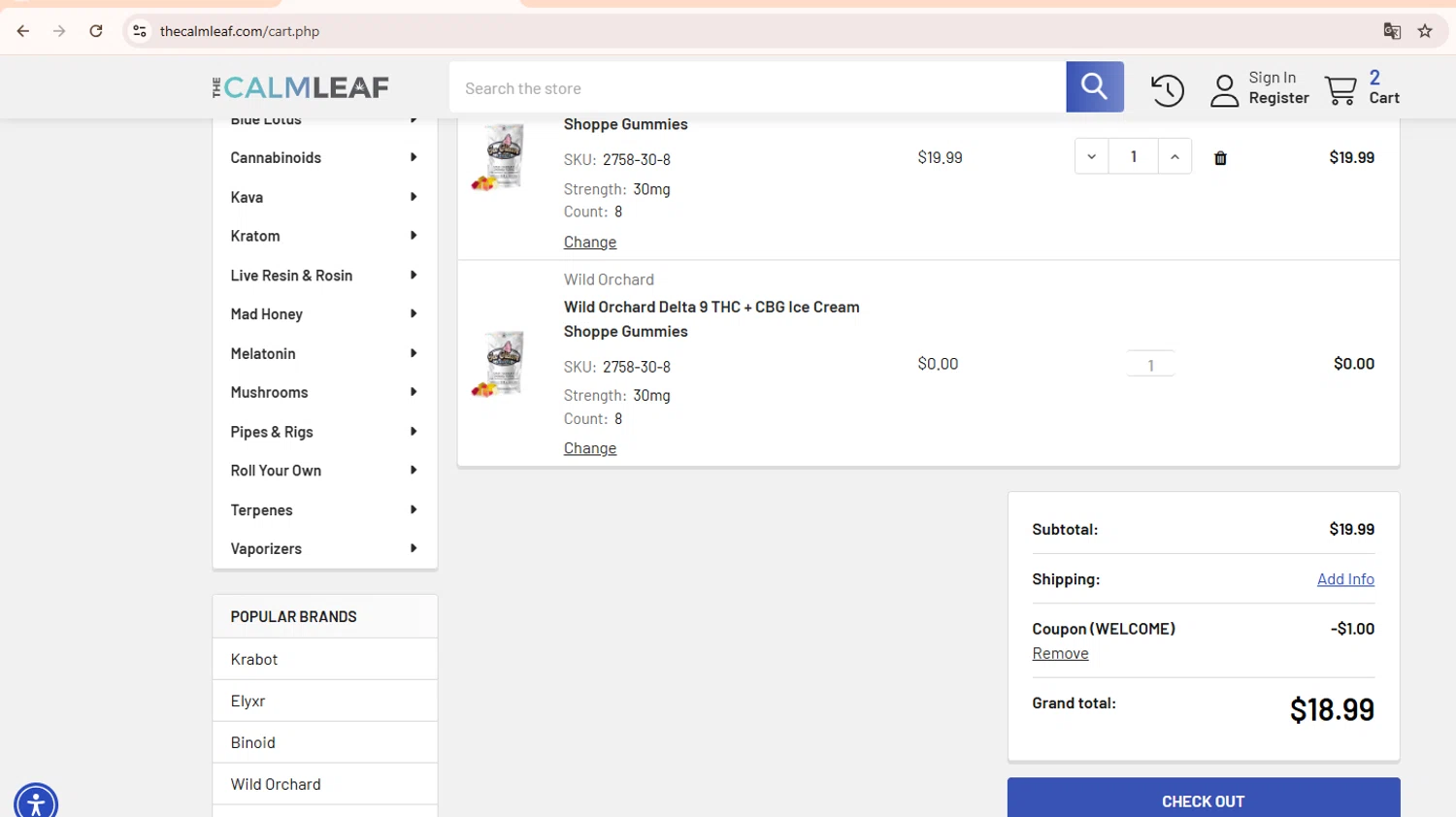Image resolution: width=1456 pixels, height=817 pixels.
Task: Open the Cannabinoids category
Action: click(x=276, y=157)
